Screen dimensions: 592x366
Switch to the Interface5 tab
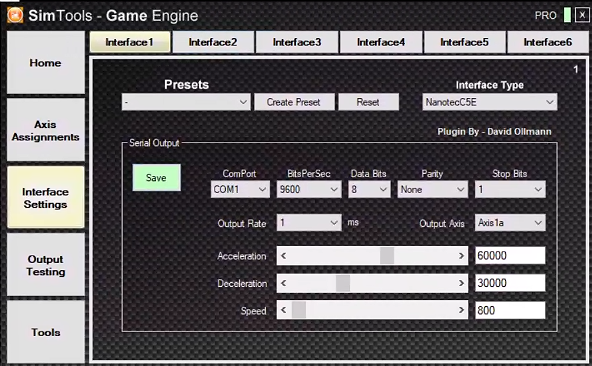[464, 42]
